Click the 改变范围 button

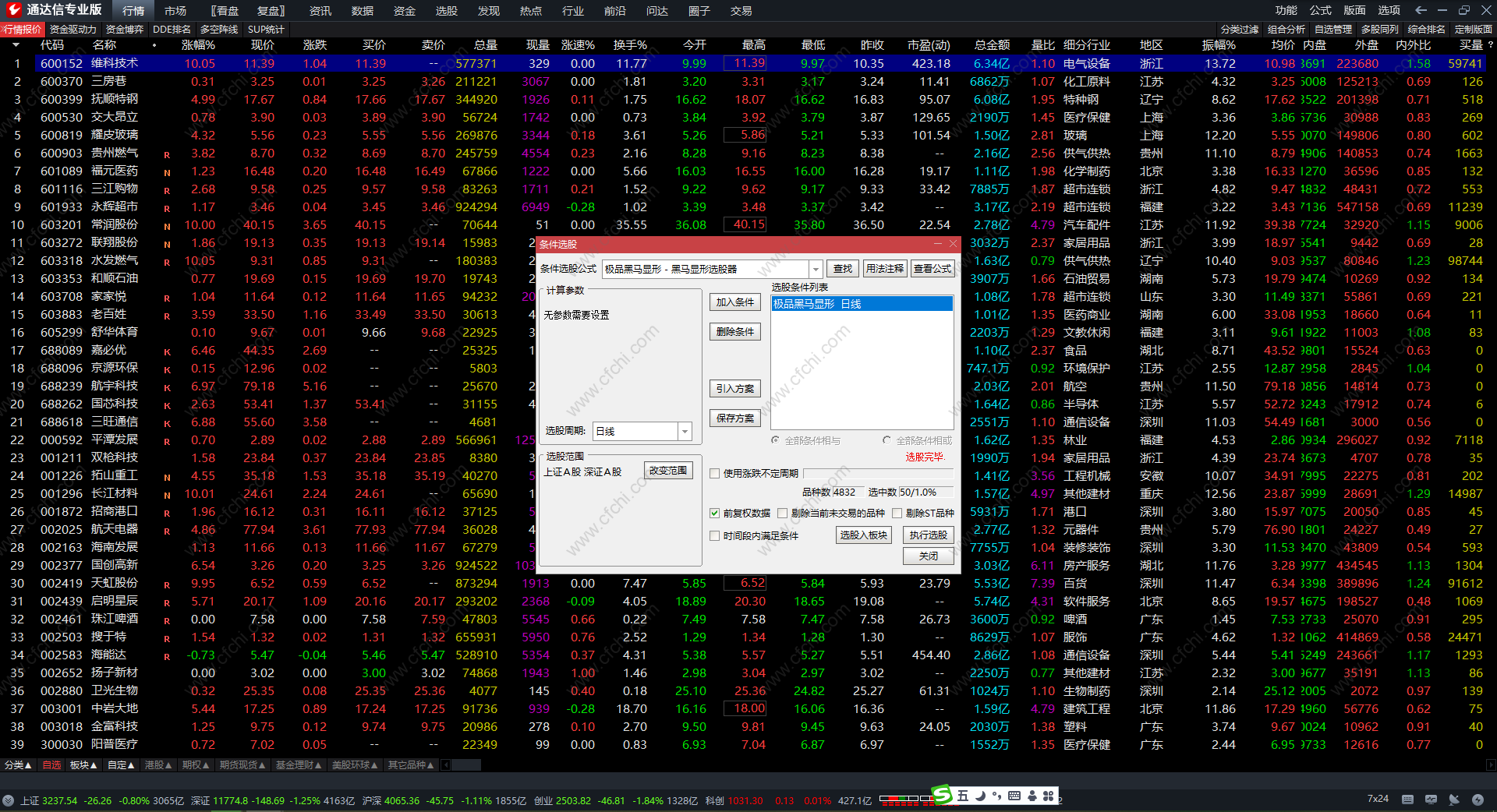668,471
